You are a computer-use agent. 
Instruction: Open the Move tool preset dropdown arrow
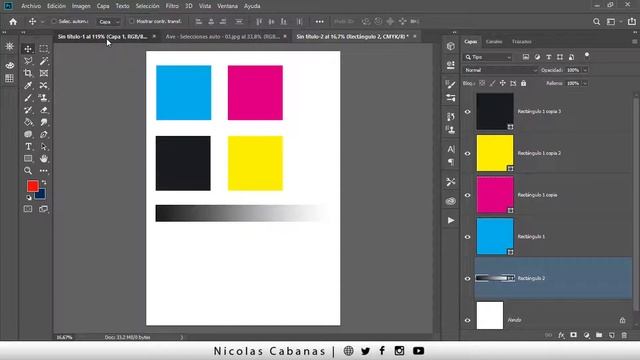coord(42,22)
